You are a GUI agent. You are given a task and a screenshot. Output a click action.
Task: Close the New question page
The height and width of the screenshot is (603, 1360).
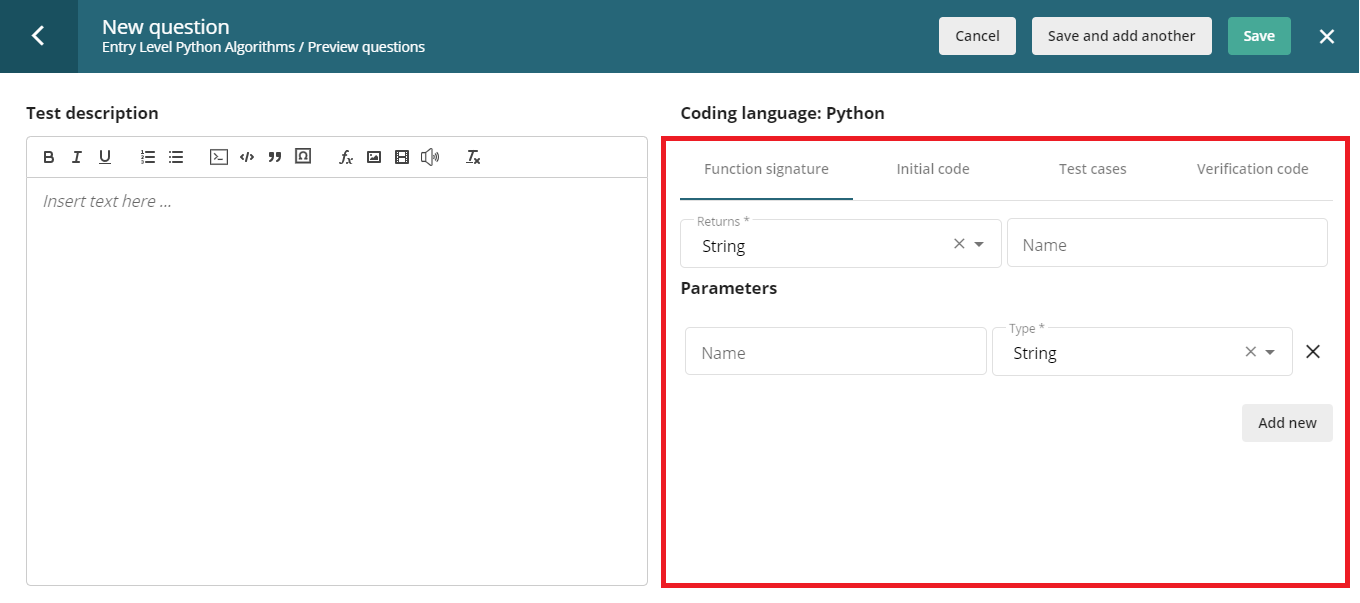1327,36
